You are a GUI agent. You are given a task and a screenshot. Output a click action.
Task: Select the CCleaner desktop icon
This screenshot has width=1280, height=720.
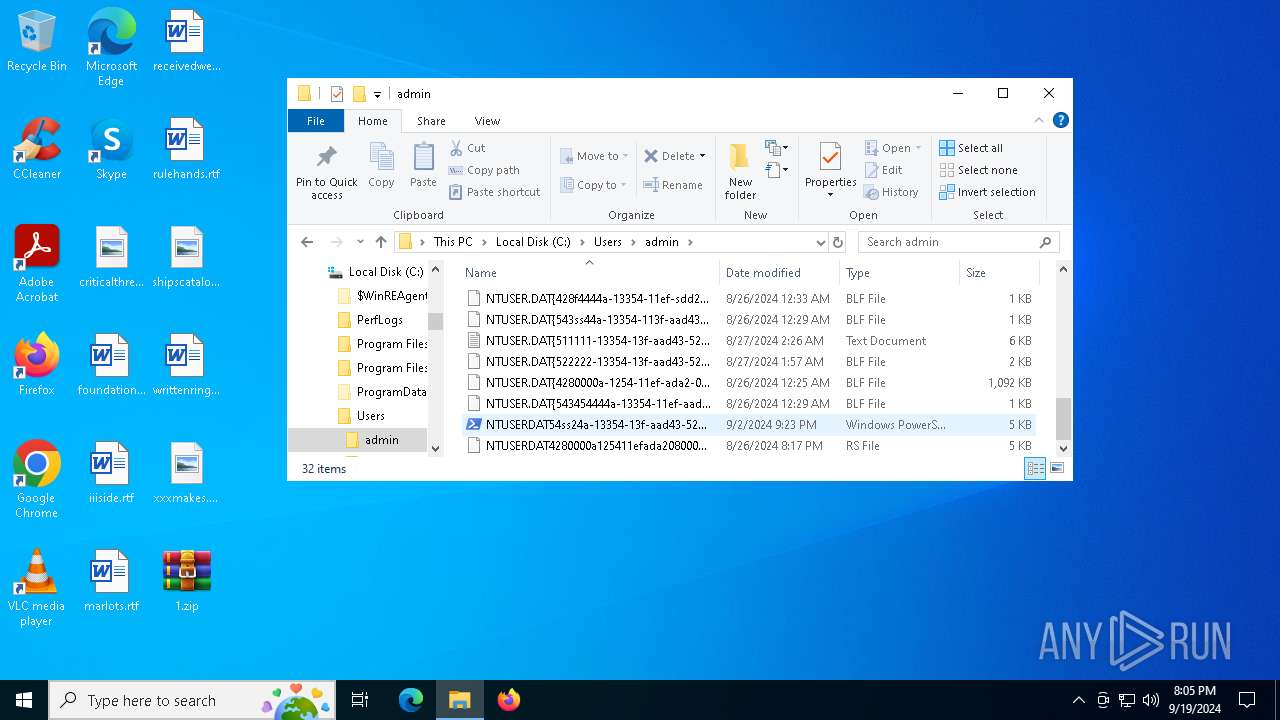[x=37, y=149]
